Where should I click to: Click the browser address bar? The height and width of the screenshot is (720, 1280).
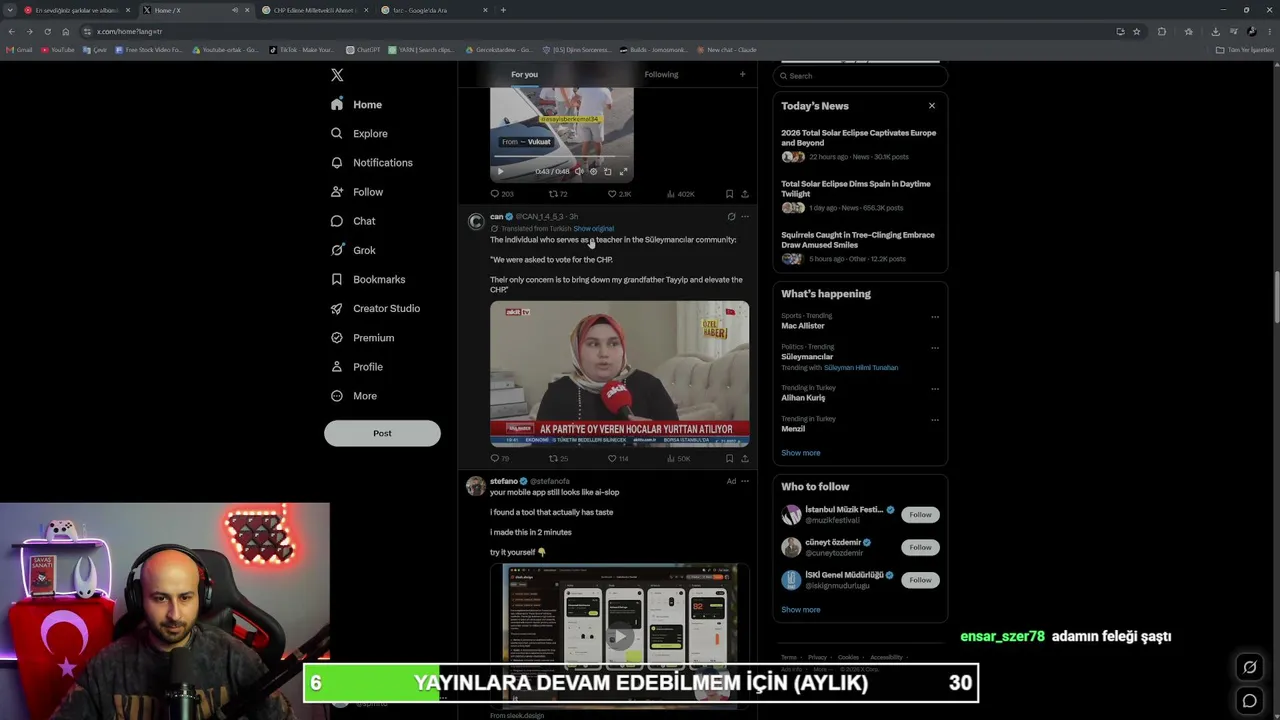(x=600, y=31)
